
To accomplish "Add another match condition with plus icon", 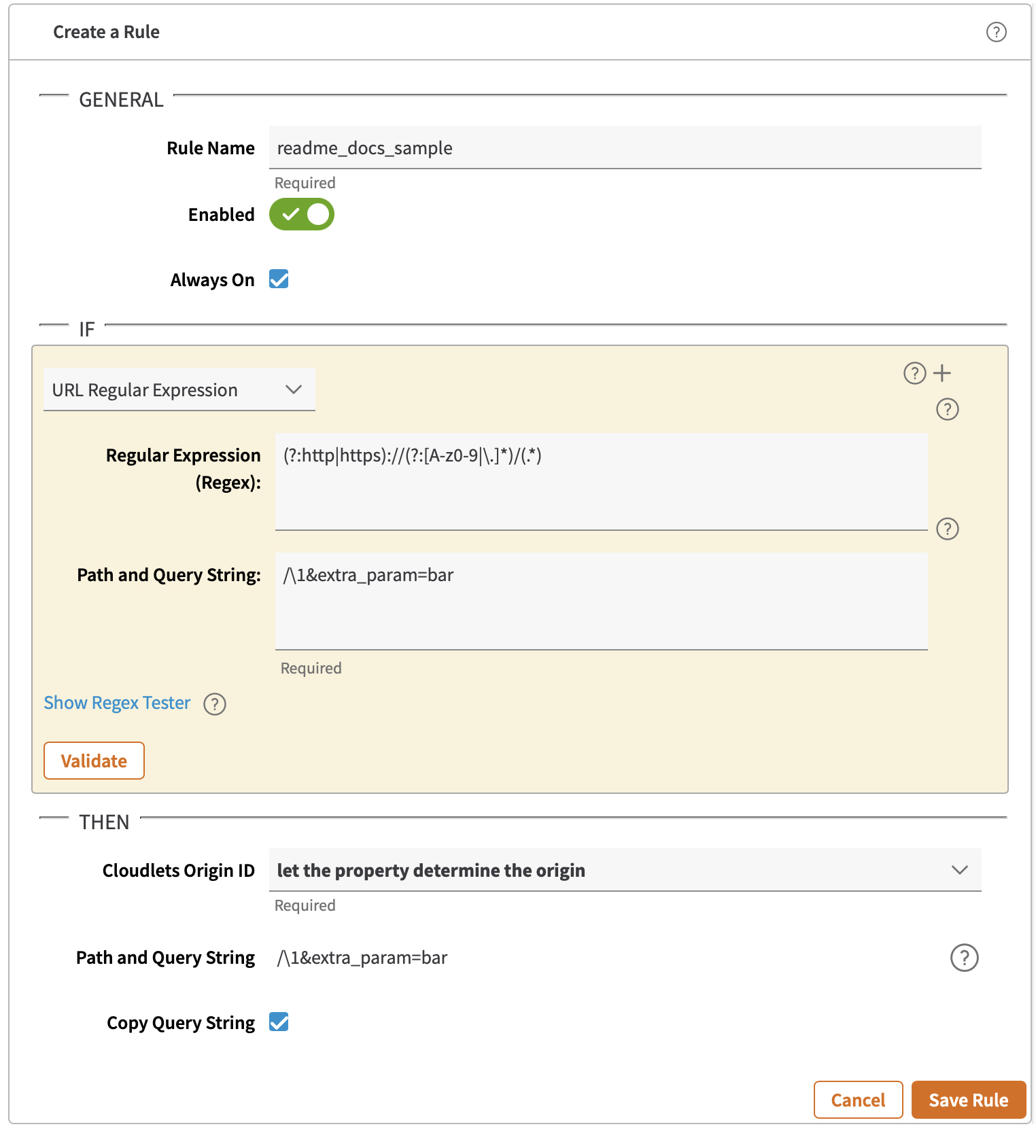I will (942, 373).
